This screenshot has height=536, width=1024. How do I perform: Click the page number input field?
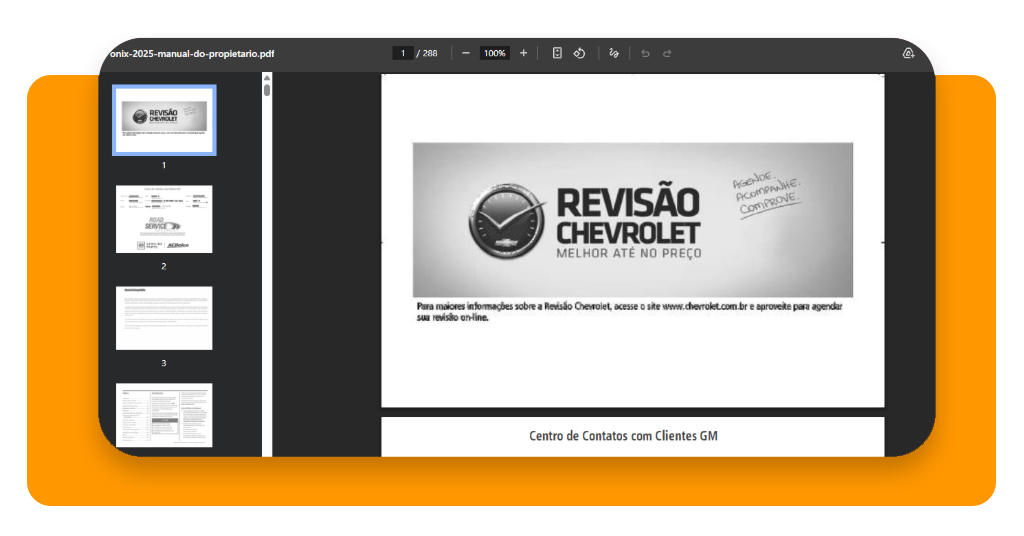(x=403, y=54)
